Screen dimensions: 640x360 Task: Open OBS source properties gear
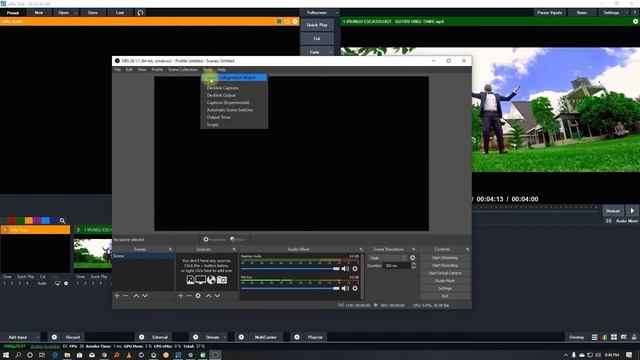198,296
